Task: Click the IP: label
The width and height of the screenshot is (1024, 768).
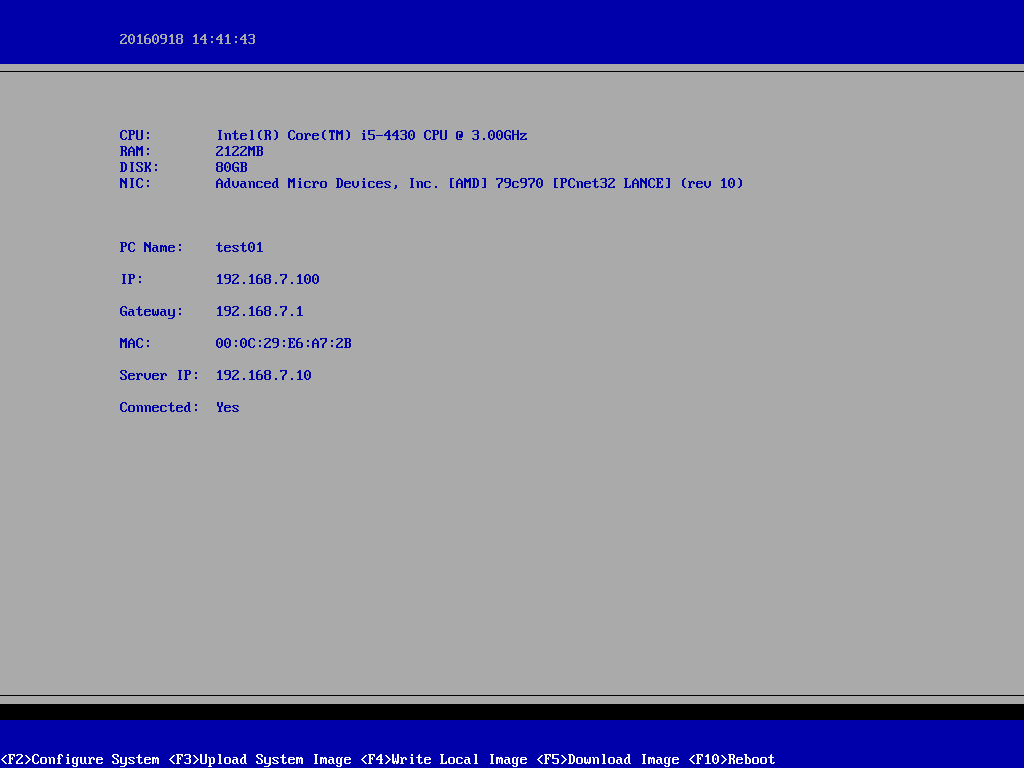Action: click(131, 280)
